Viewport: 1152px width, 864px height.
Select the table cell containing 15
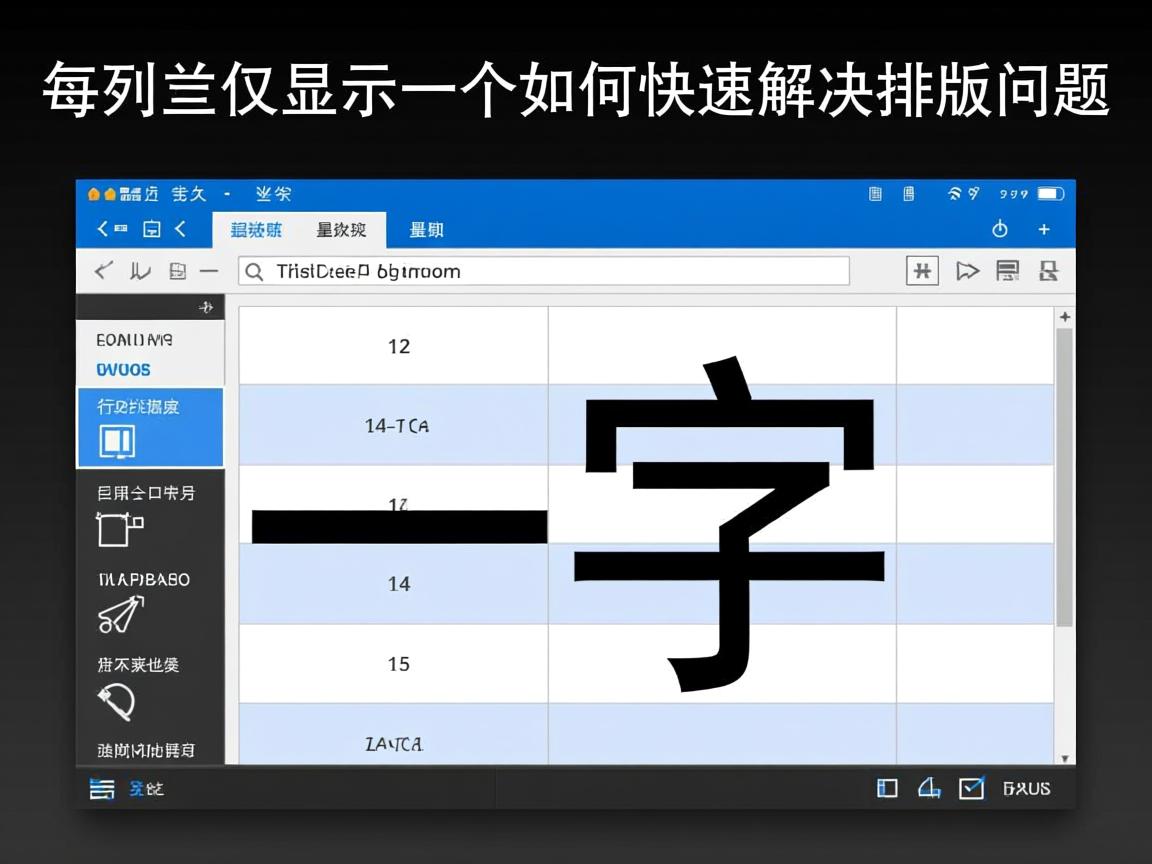[398, 664]
